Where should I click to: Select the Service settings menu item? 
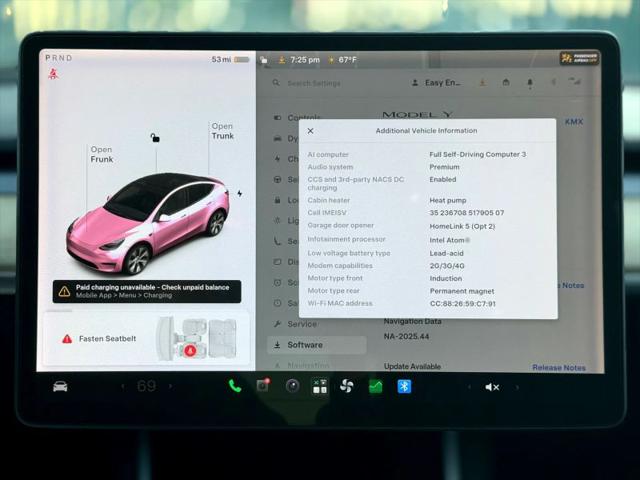(302, 324)
